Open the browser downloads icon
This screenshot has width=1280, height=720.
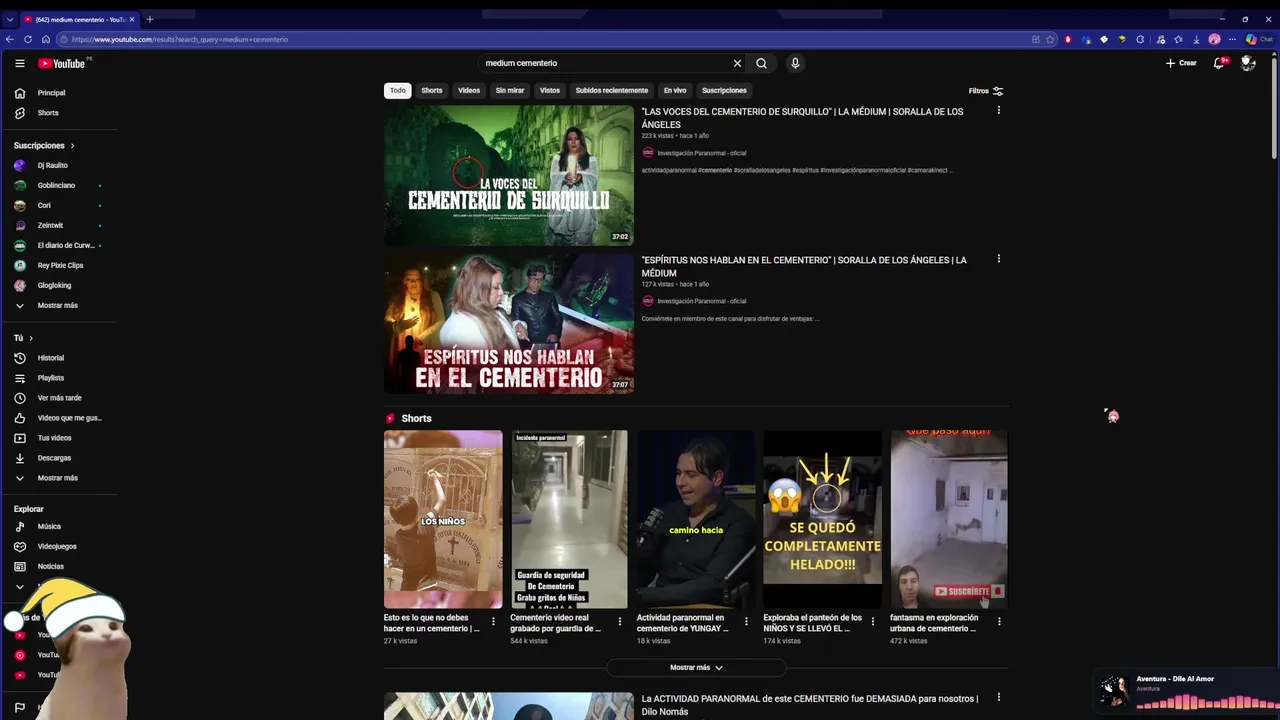(1196, 39)
